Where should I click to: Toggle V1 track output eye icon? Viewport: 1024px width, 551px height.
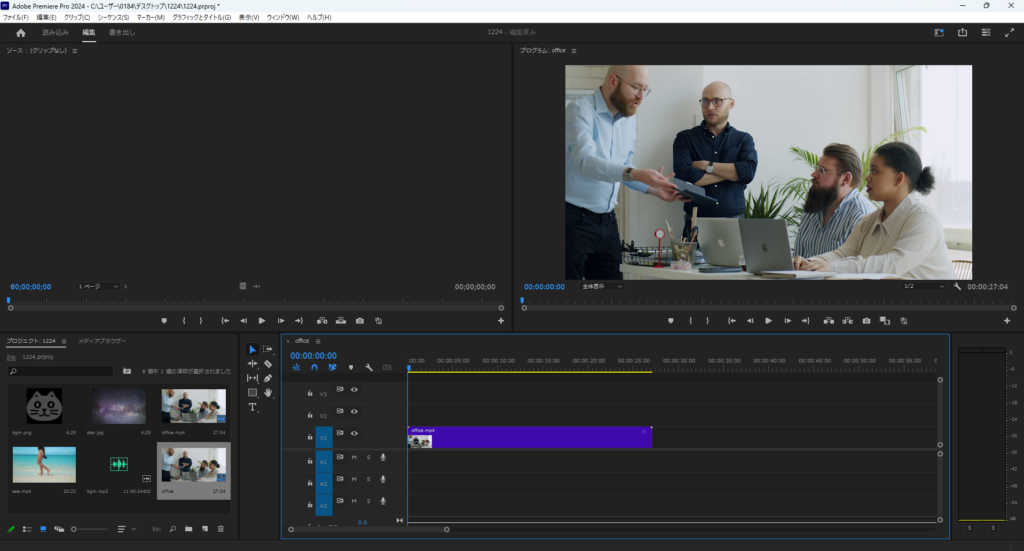(354, 434)
